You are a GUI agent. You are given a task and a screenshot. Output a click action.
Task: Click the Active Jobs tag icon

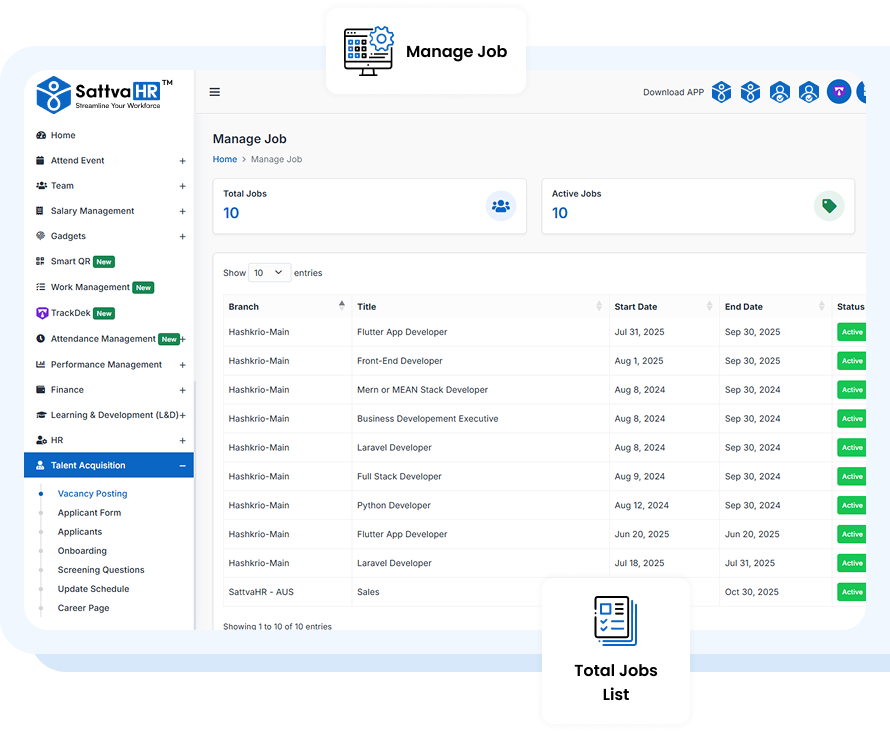click(829, 206)
